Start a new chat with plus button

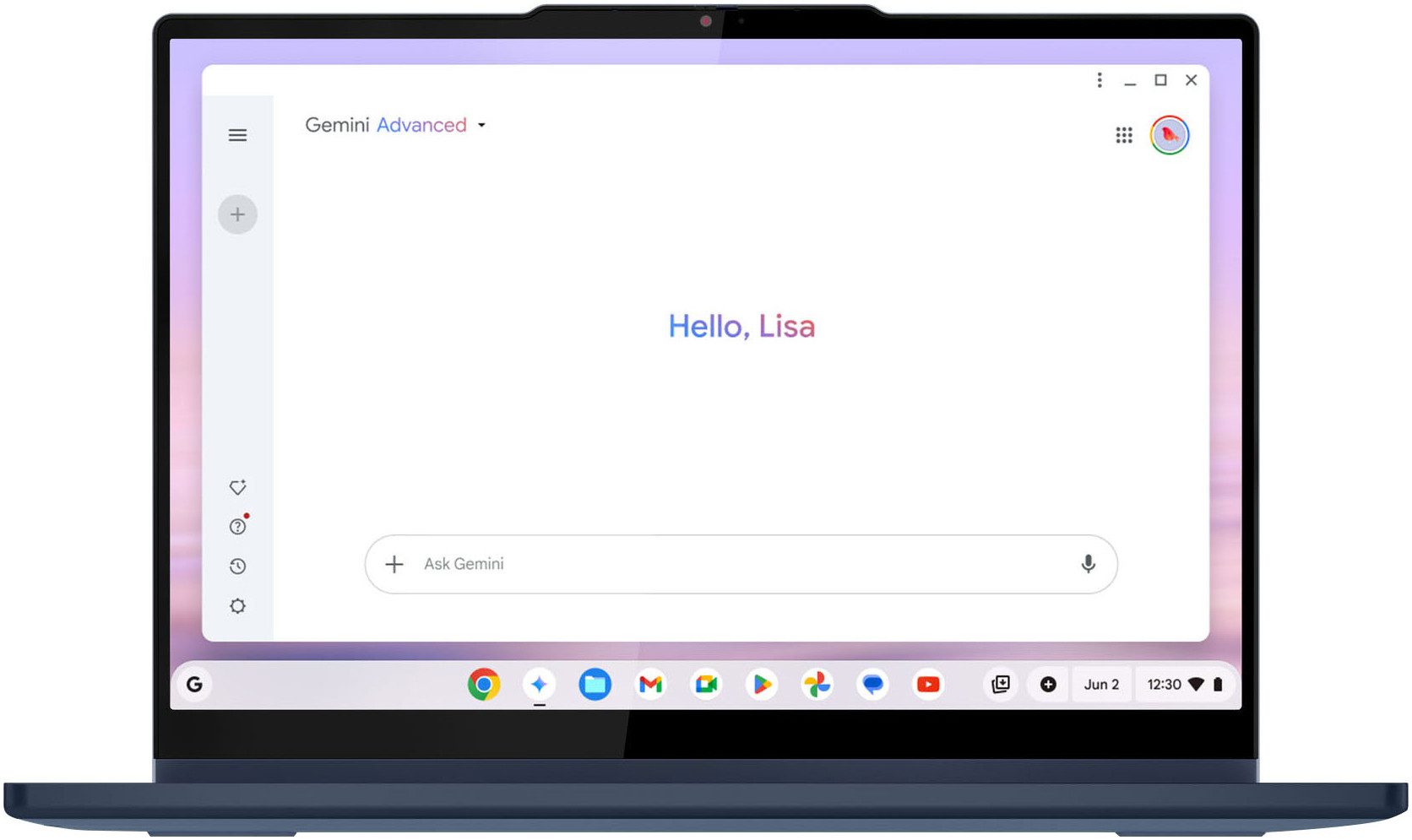coord(237,214)
